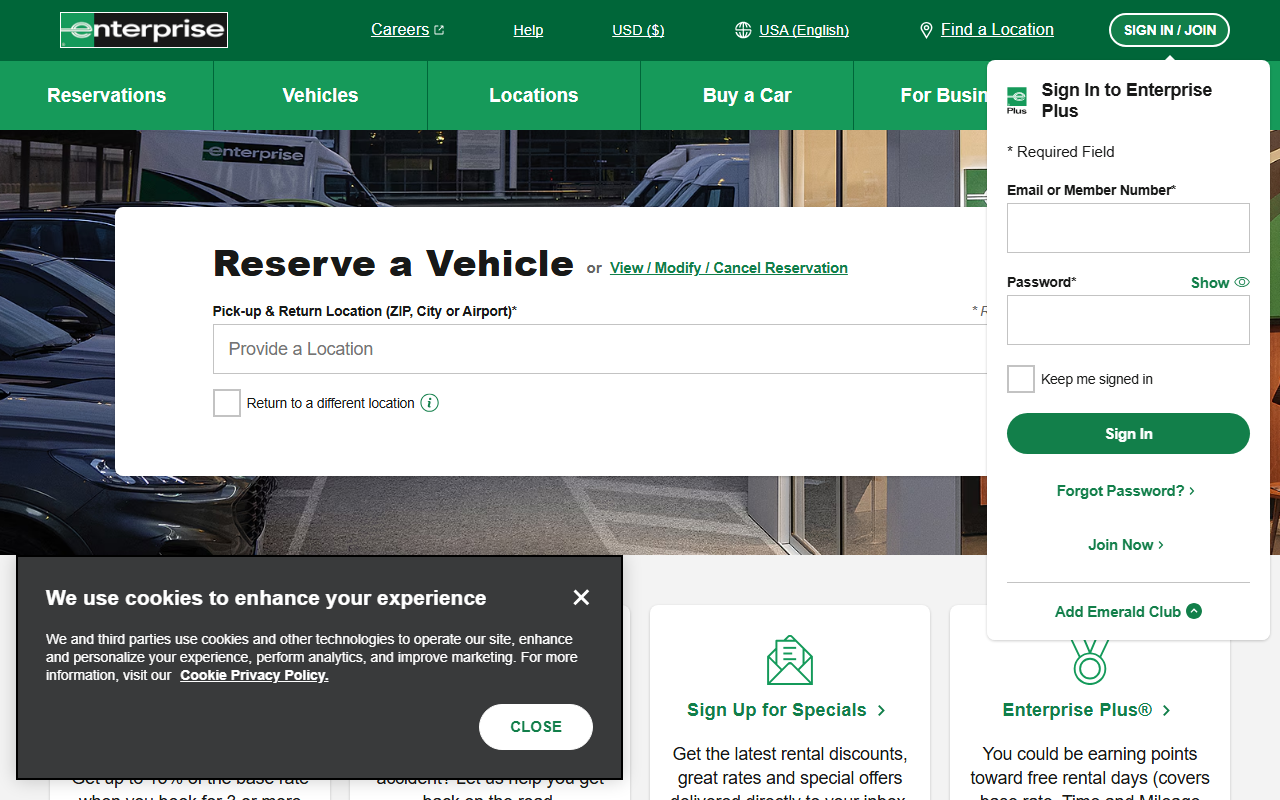Viewport: 1280px width, 800px height.
Task: Click the green Sign In button
Action: [1128, 434]
